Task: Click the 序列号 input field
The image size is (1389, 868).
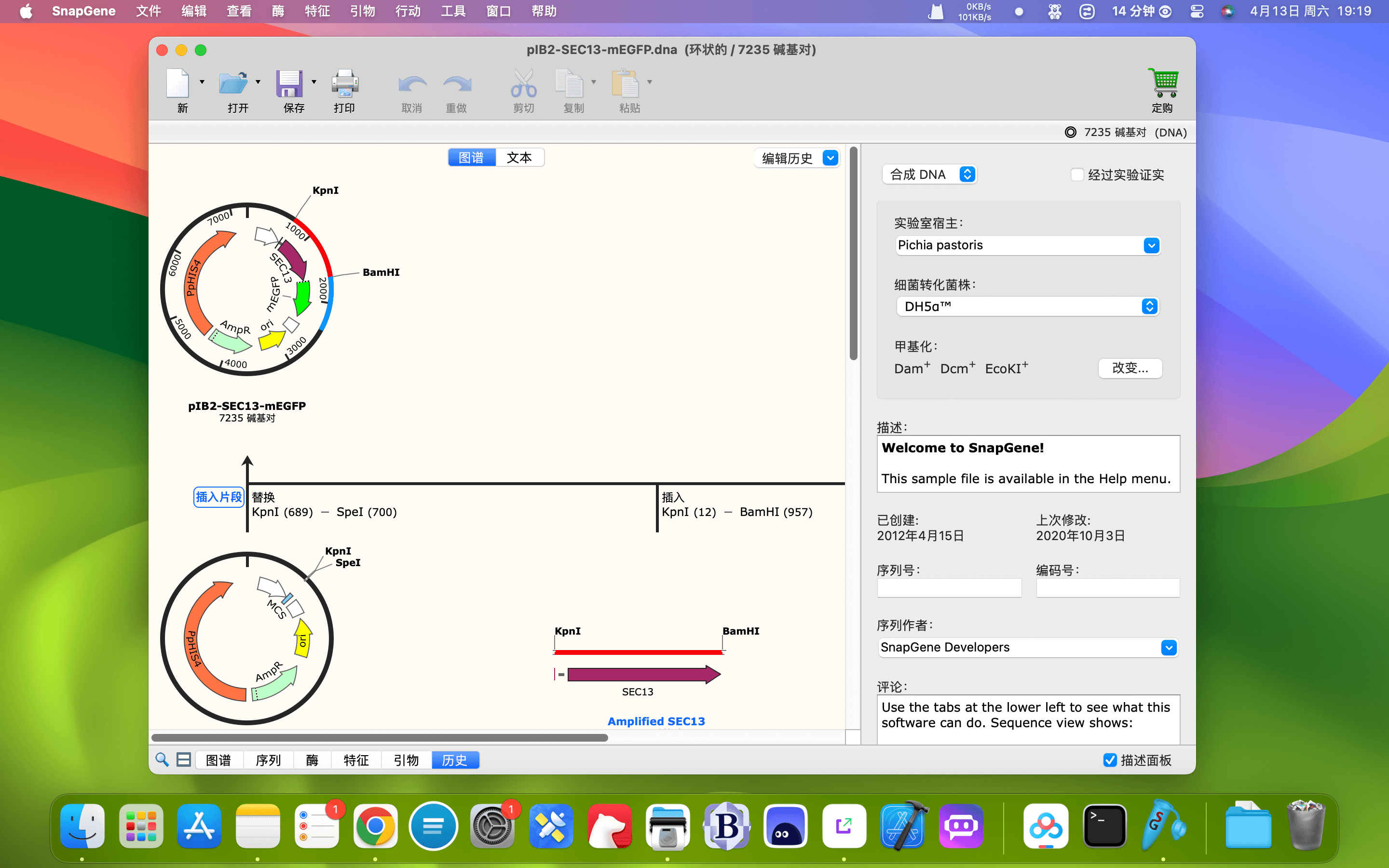Action: pos(949,588)
